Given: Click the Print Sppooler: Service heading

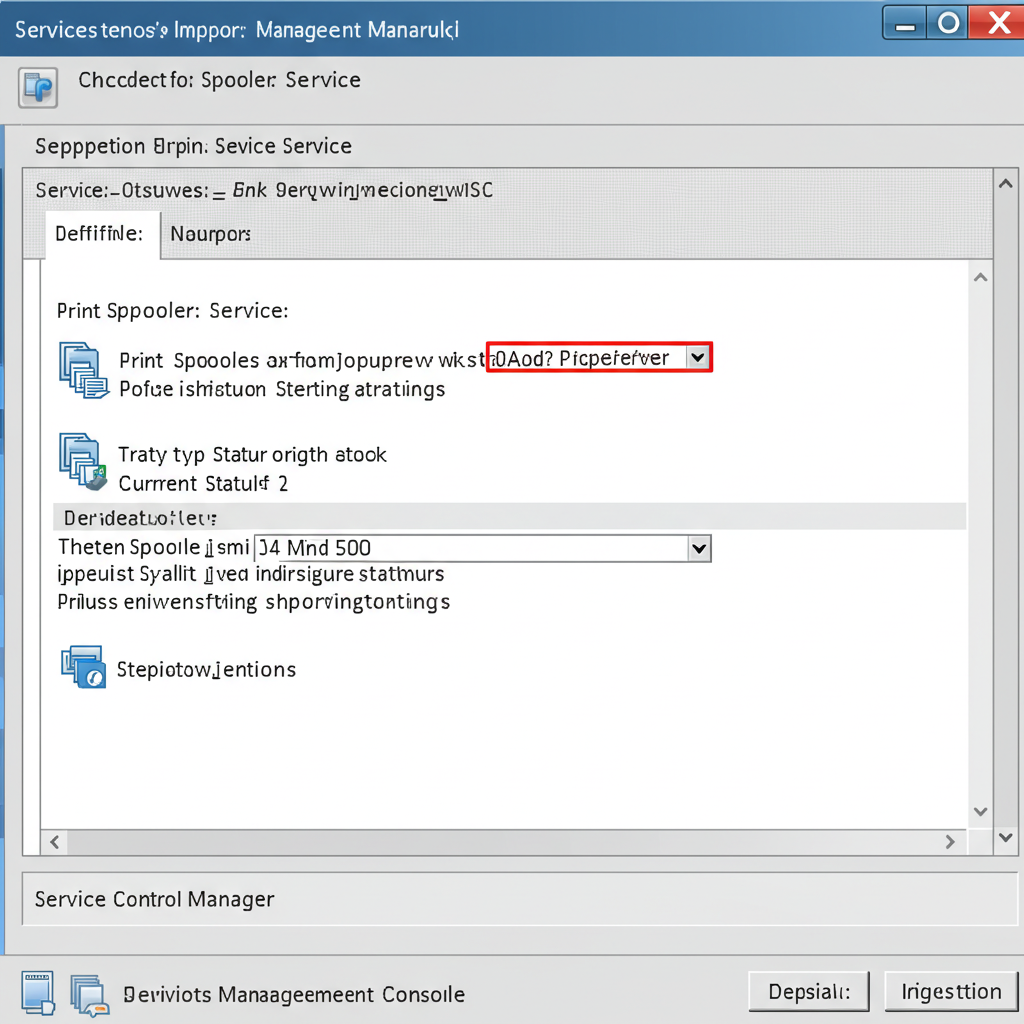Looking at the screenshot, I should 172,311.
